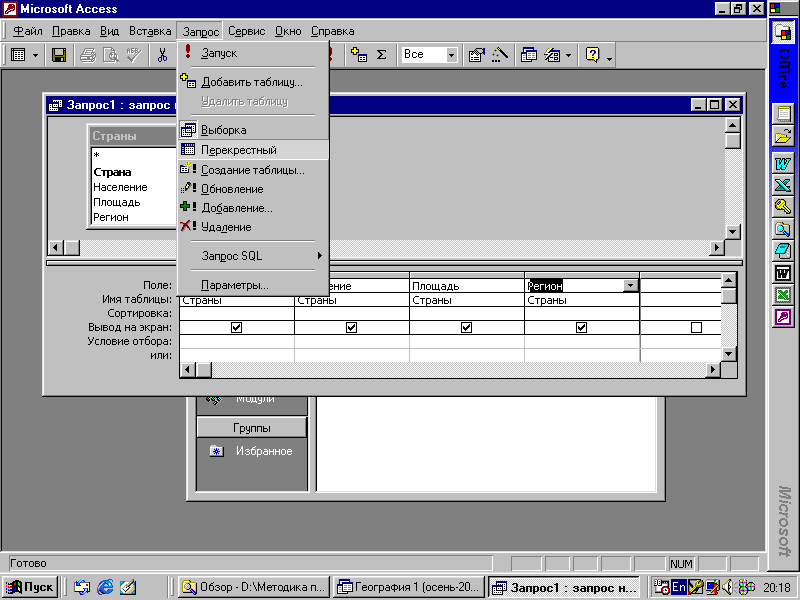Image resolution: width=800 pixels, height=600 pixels.
Task: Select Запуск in the Запрос menu
Action: [x=253, y=53]
